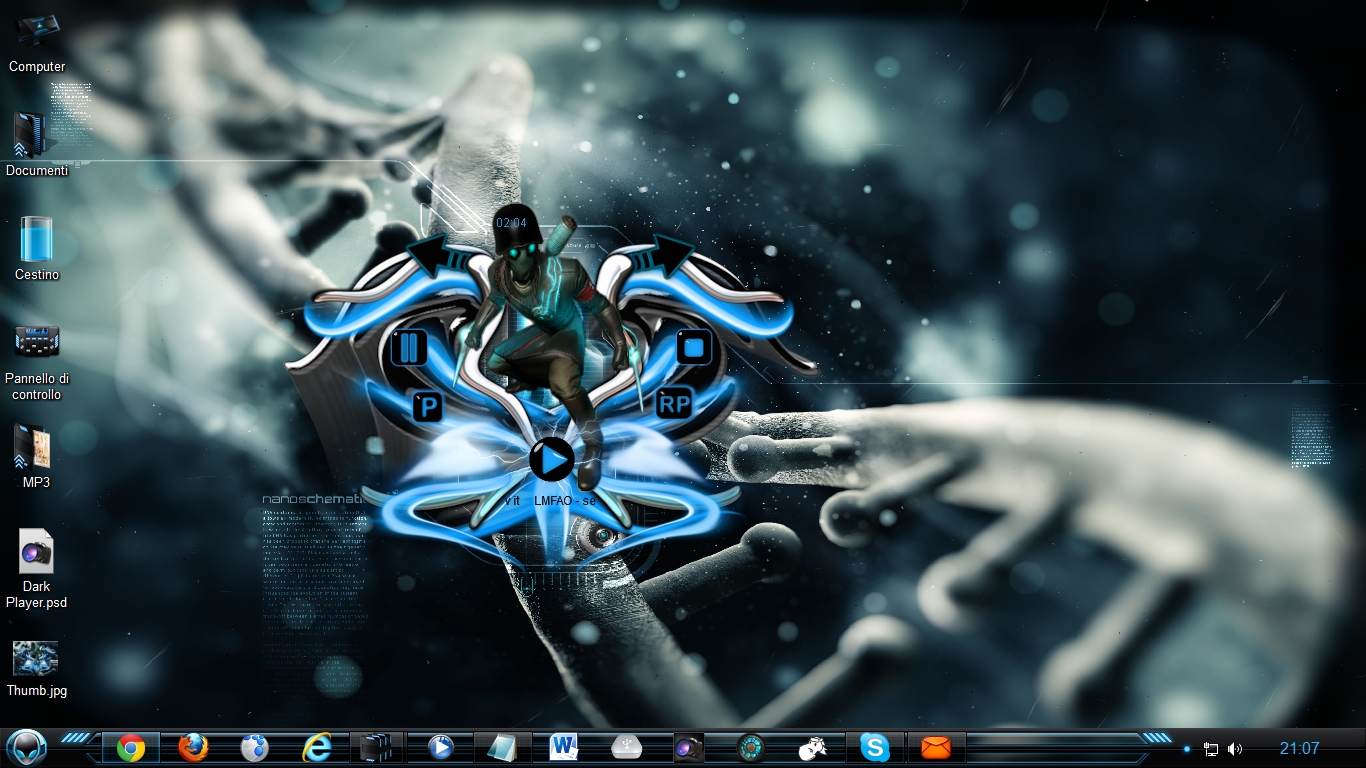Go to previous track with left arrow

[x=436, y=255]
